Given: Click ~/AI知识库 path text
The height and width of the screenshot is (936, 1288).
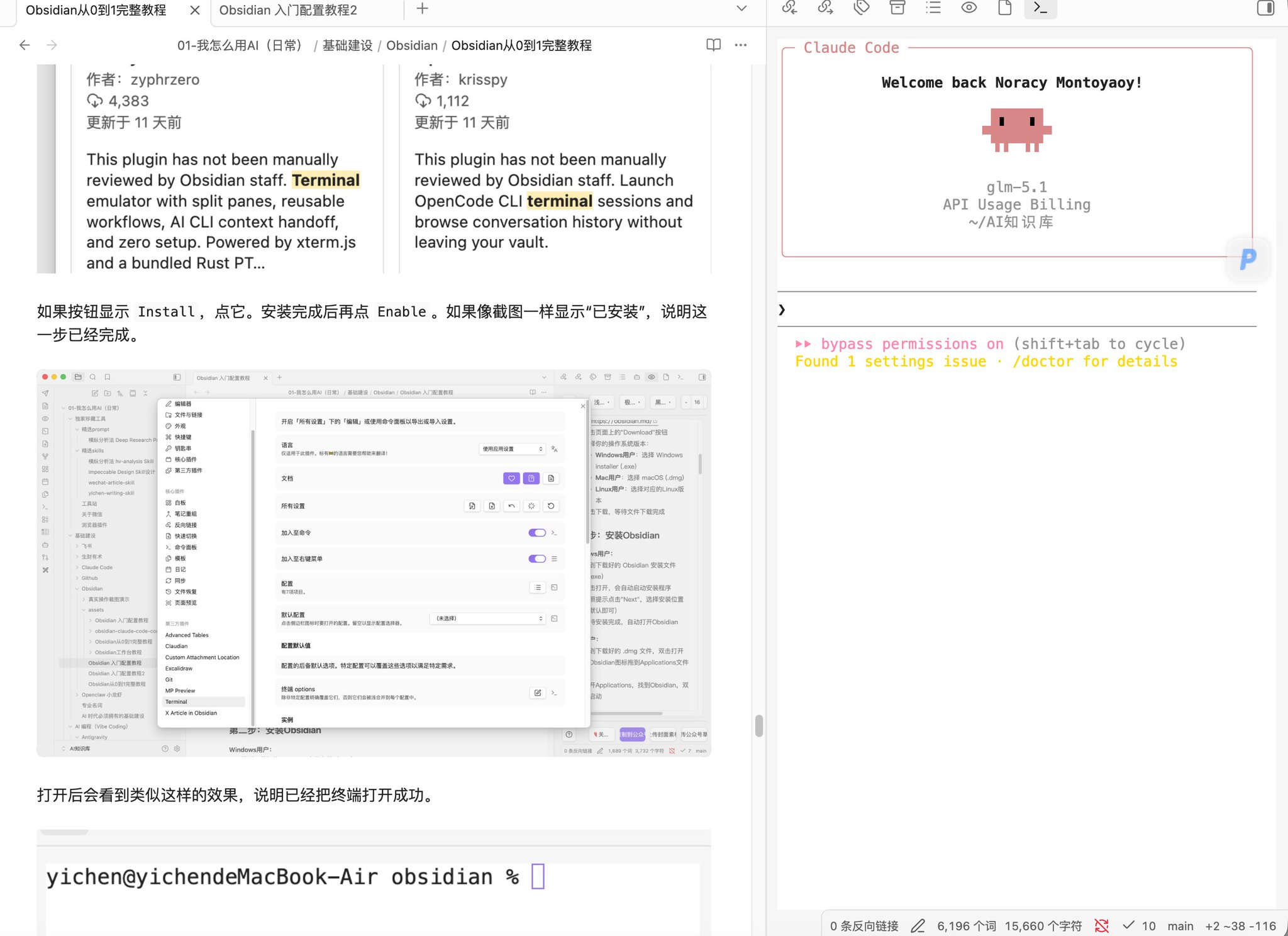Looking at the screenshot, I should (1011, 222).
